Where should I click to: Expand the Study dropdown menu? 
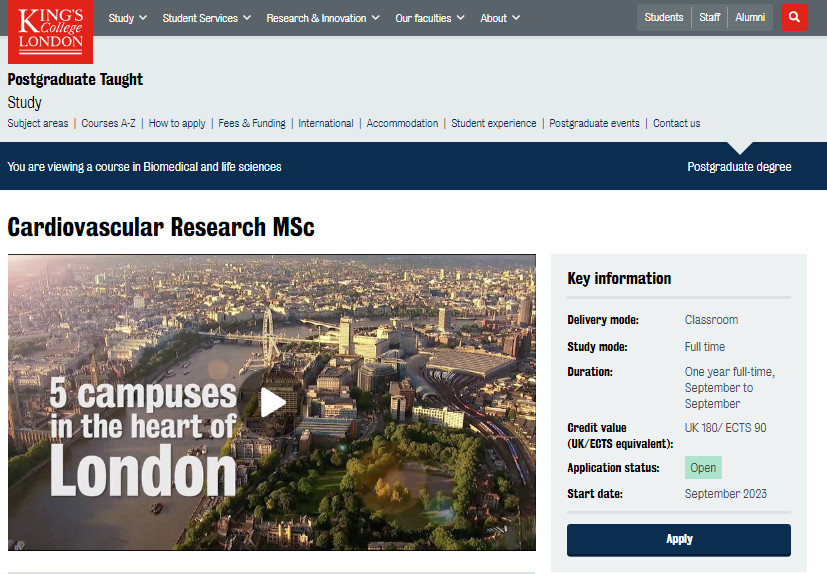pos(127,18)
